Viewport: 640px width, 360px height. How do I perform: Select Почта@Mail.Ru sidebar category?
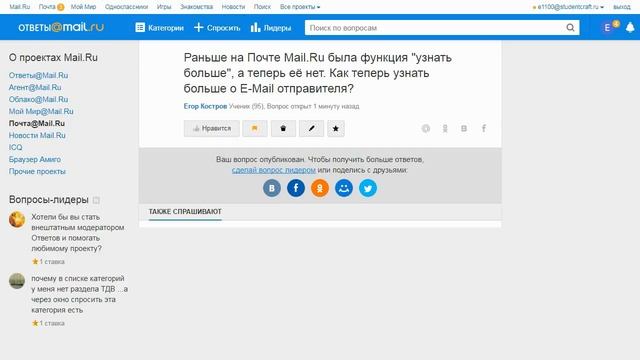(x=37, y=123)
